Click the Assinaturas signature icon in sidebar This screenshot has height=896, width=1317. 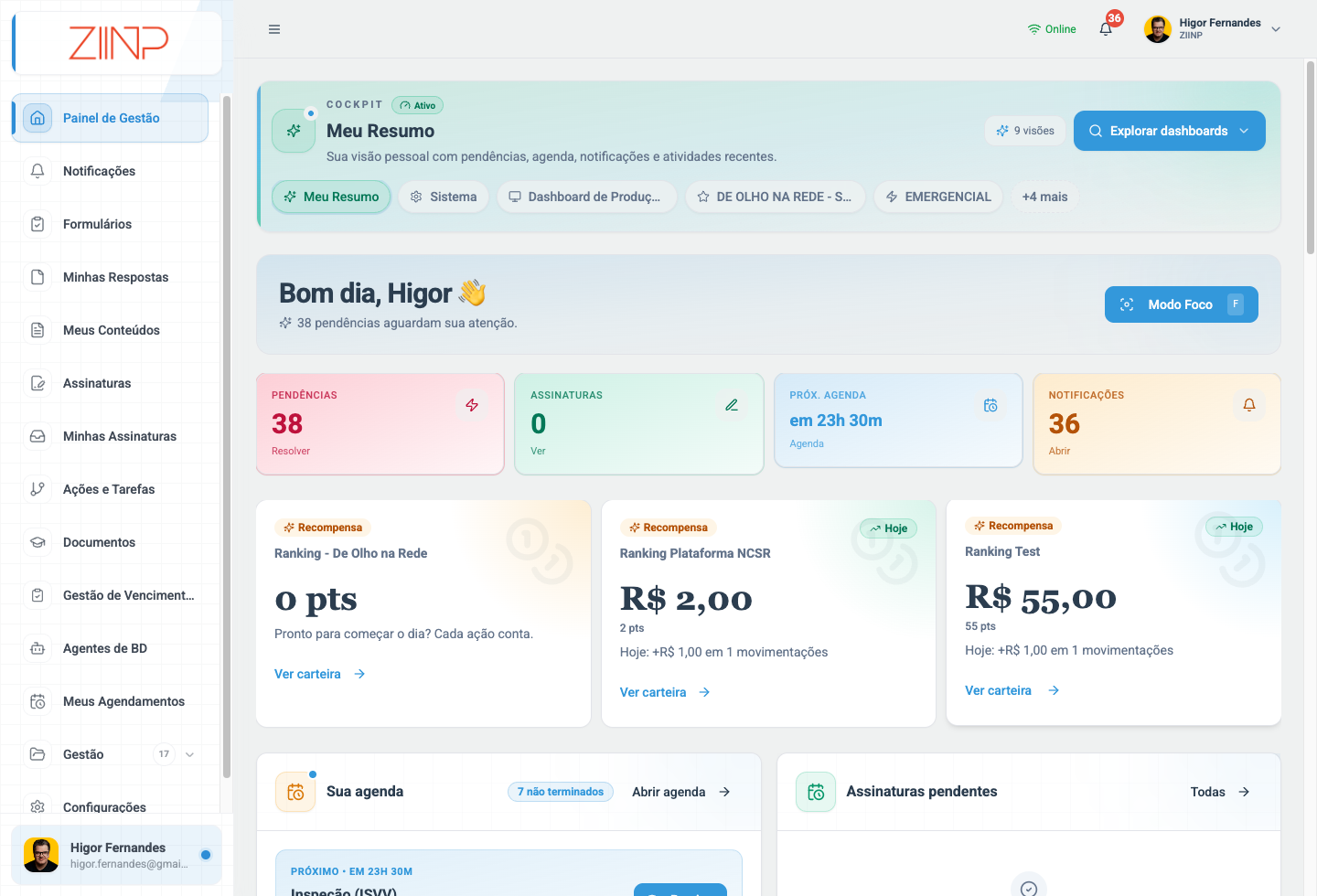click(37, 383)
